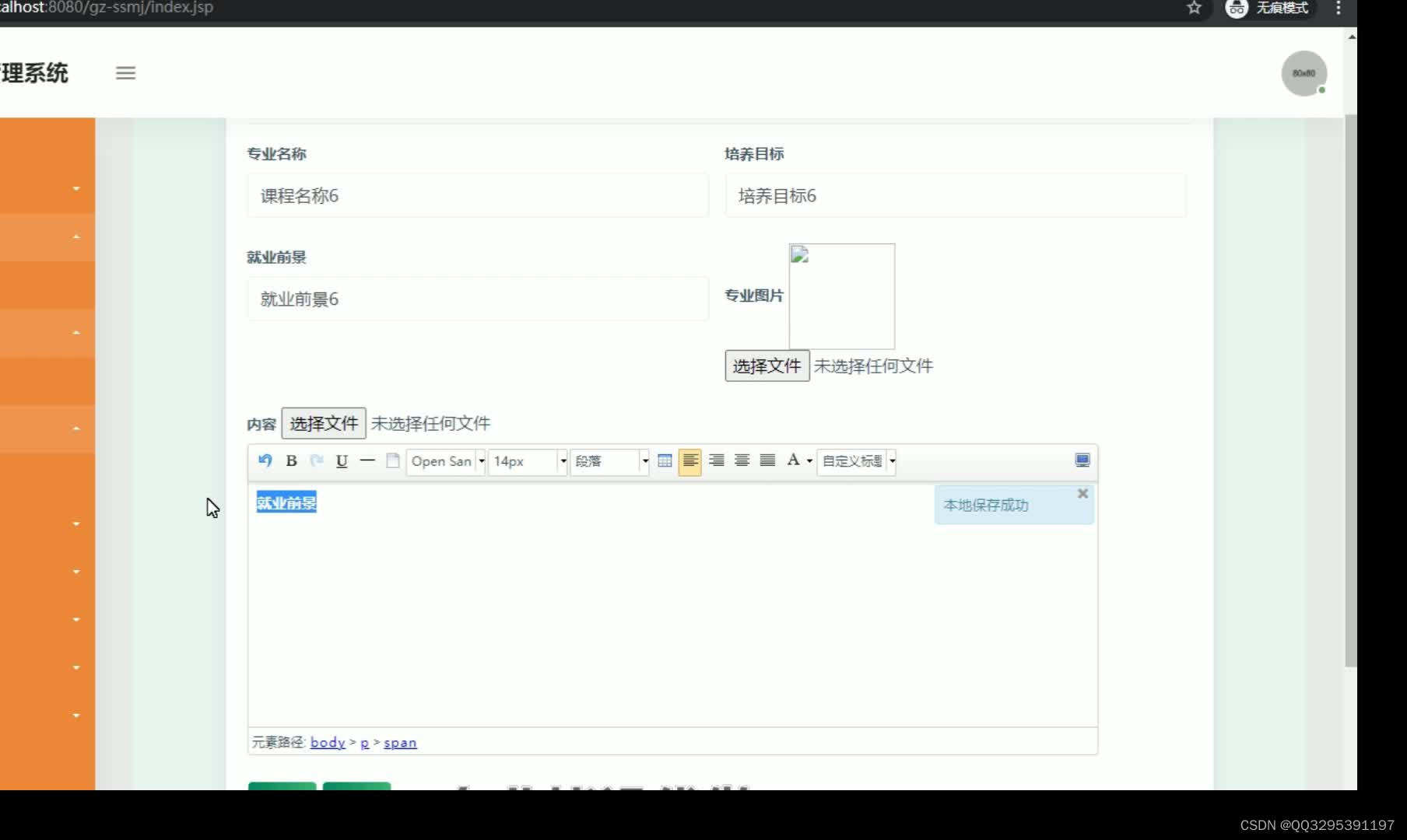Focus the 培养目标 input field
Image resolution: width=1407 pixels, height=840 pixels.
(x=956, y=195)
